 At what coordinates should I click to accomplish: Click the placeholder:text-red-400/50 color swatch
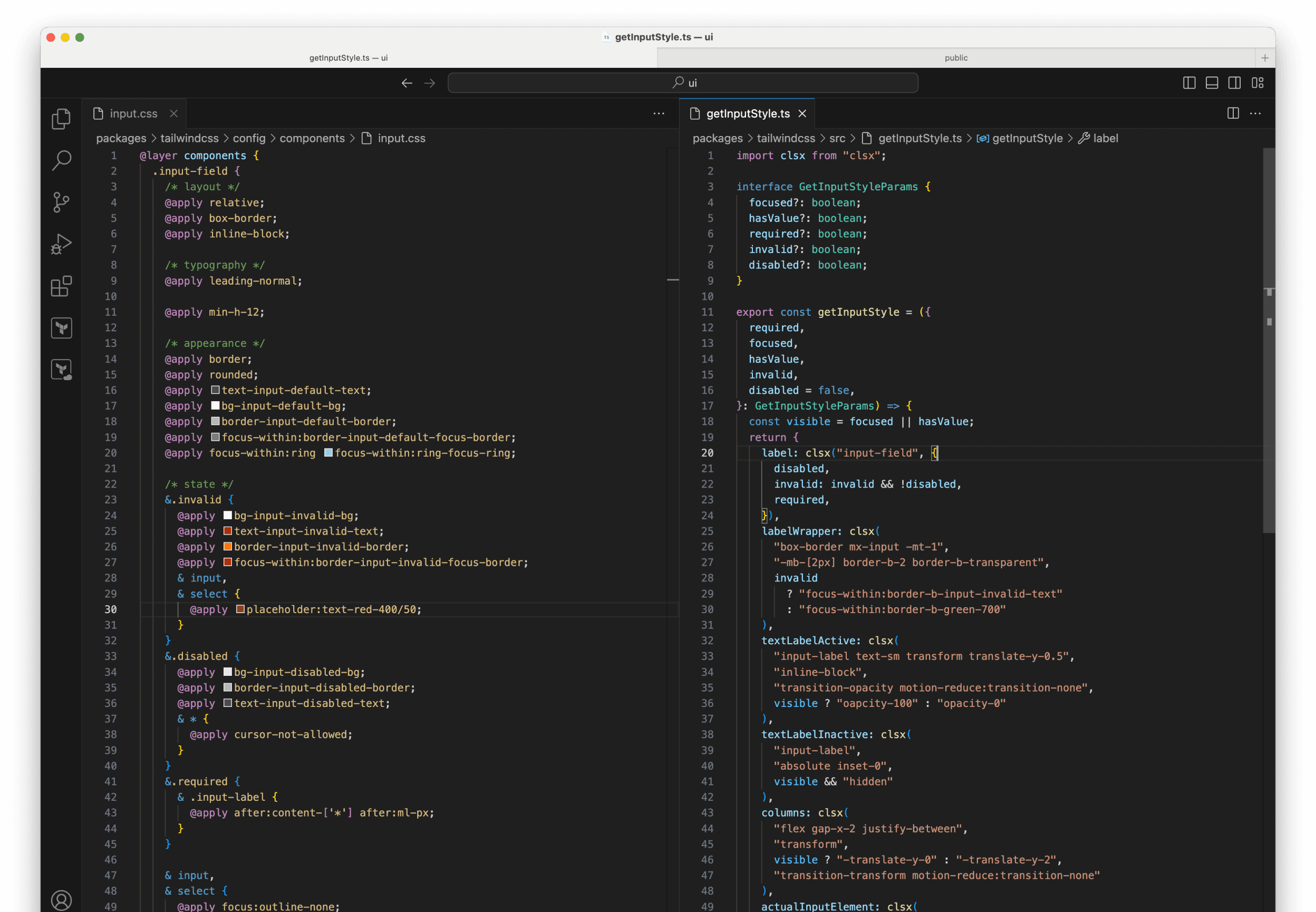pos(240,609)
